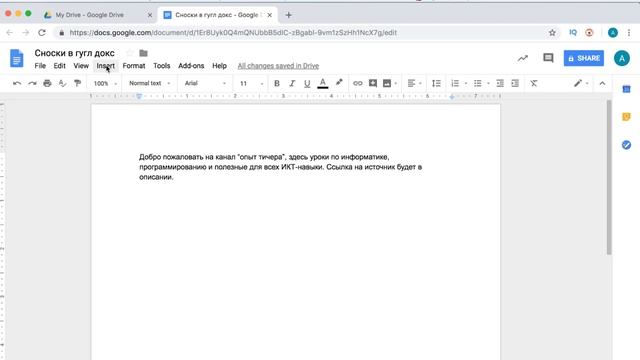Apply a bulleted list
This screenshot has width=640, height=360.
click(478, 83)
